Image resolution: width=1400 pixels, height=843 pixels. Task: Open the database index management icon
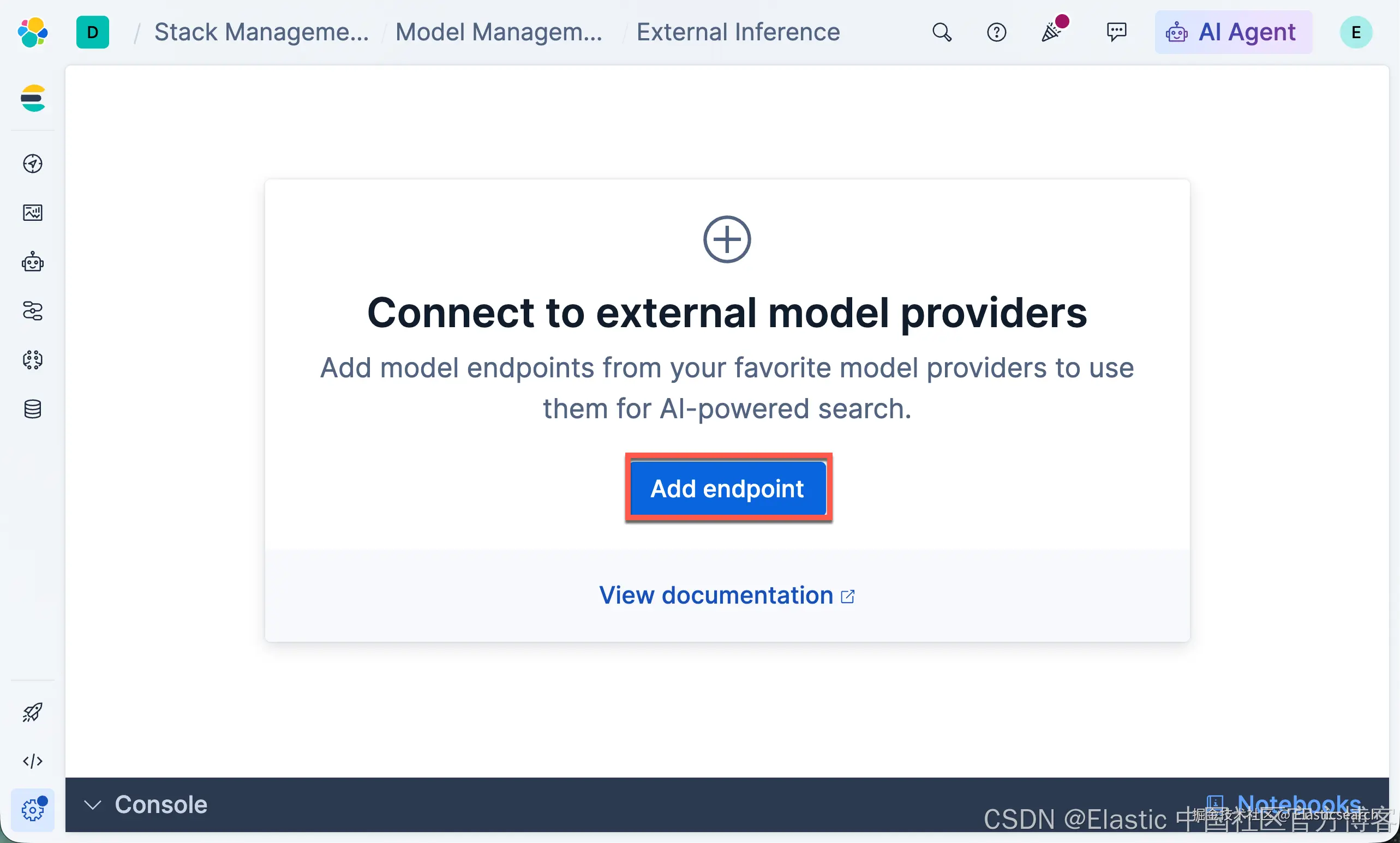tap(33, 409)
